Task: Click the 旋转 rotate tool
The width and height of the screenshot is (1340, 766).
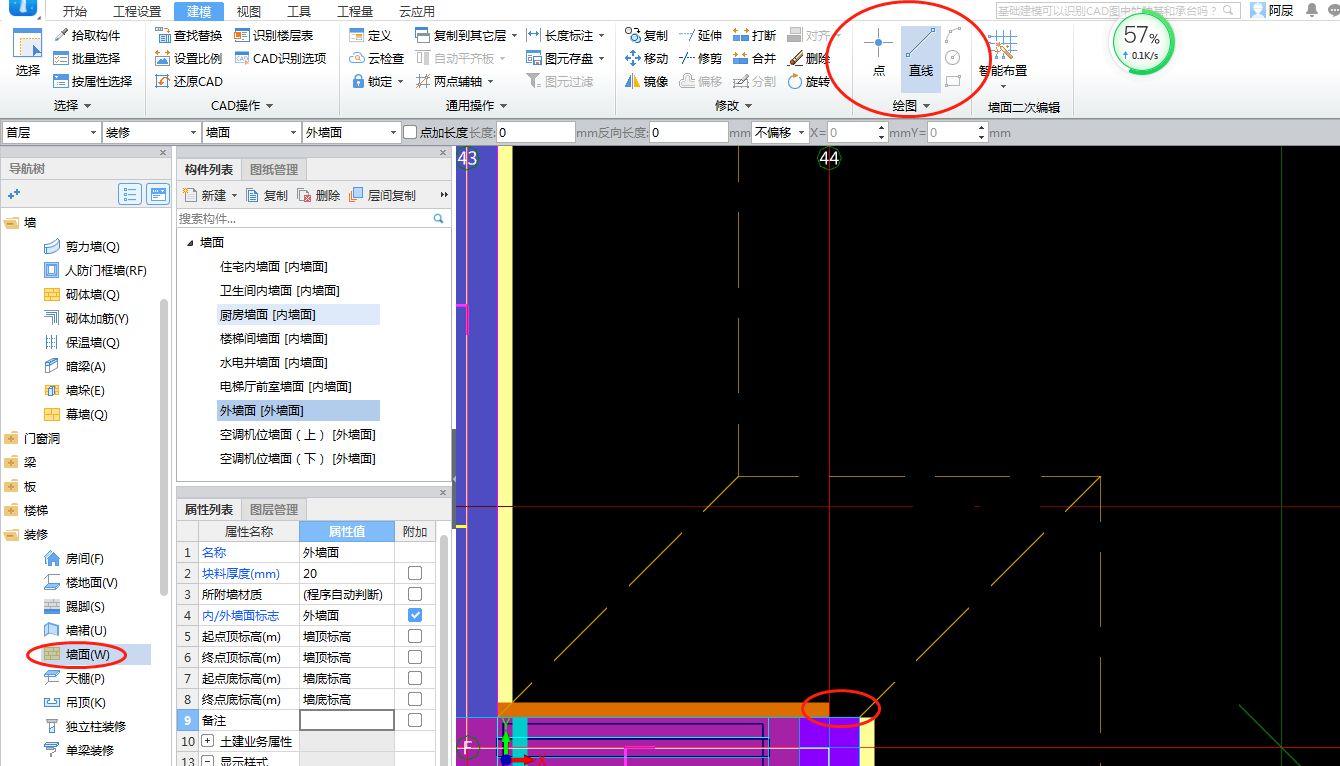Action: [x=809, y=81]
